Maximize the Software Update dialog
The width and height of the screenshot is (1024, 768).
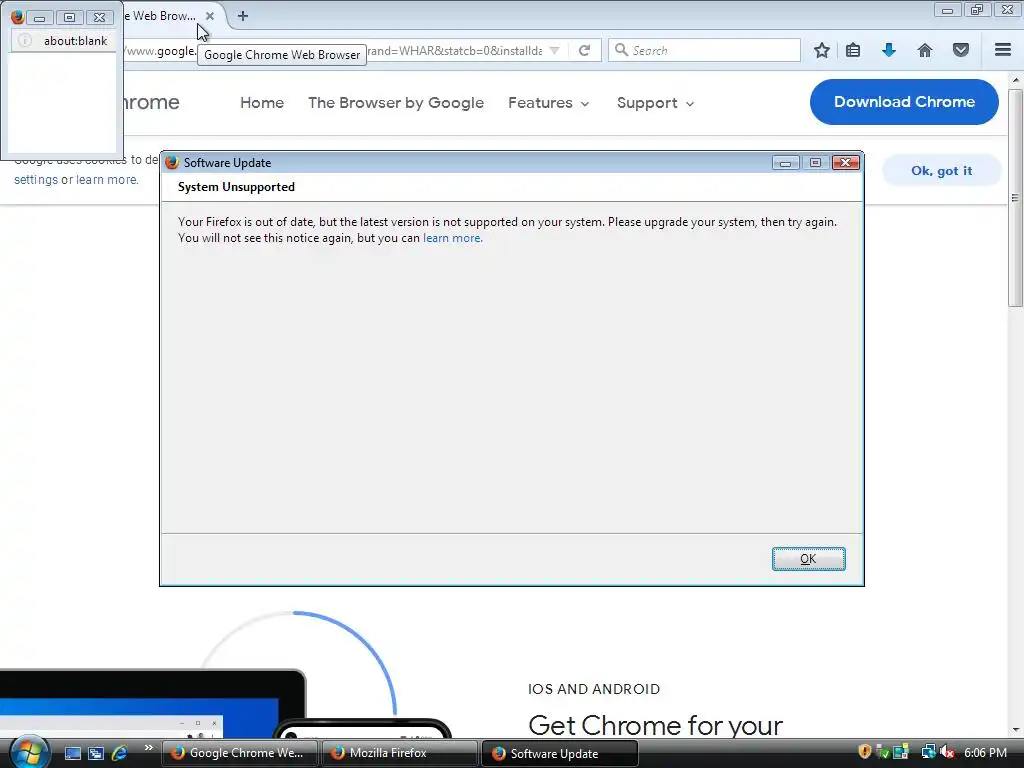click(815, 163)
